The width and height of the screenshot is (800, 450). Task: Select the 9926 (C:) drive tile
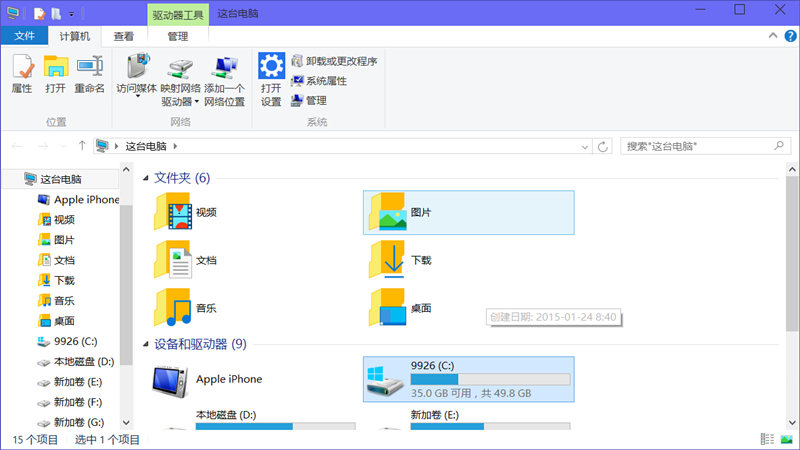[468, 379]
